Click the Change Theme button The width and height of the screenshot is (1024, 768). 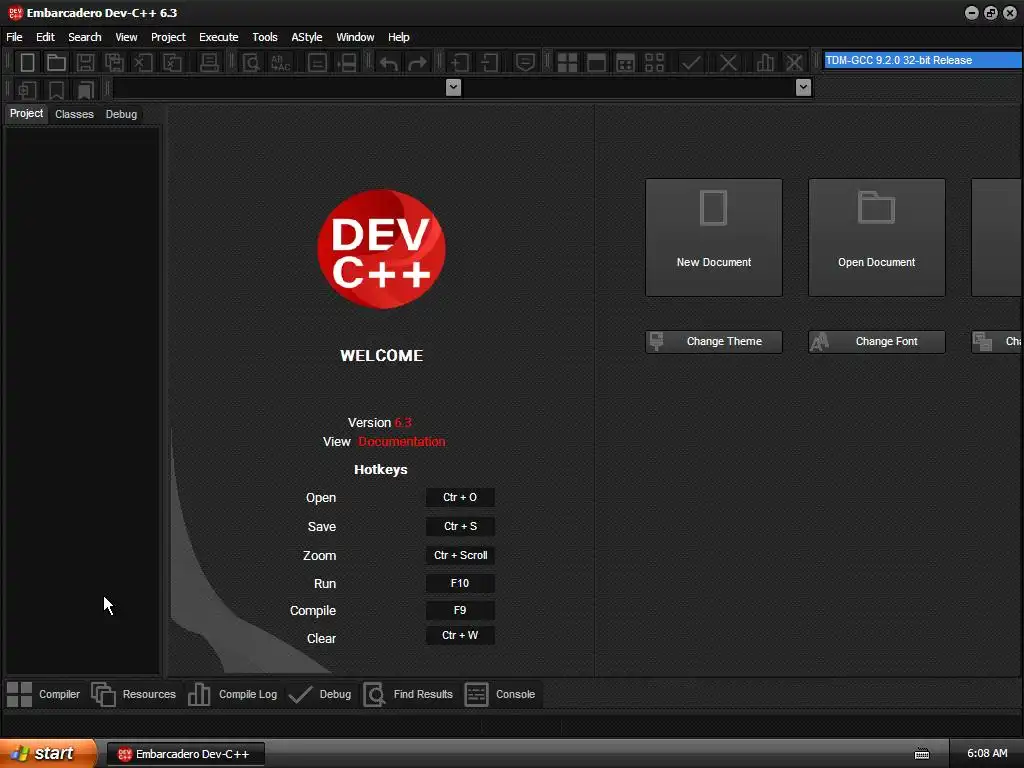tap(714, 342)
